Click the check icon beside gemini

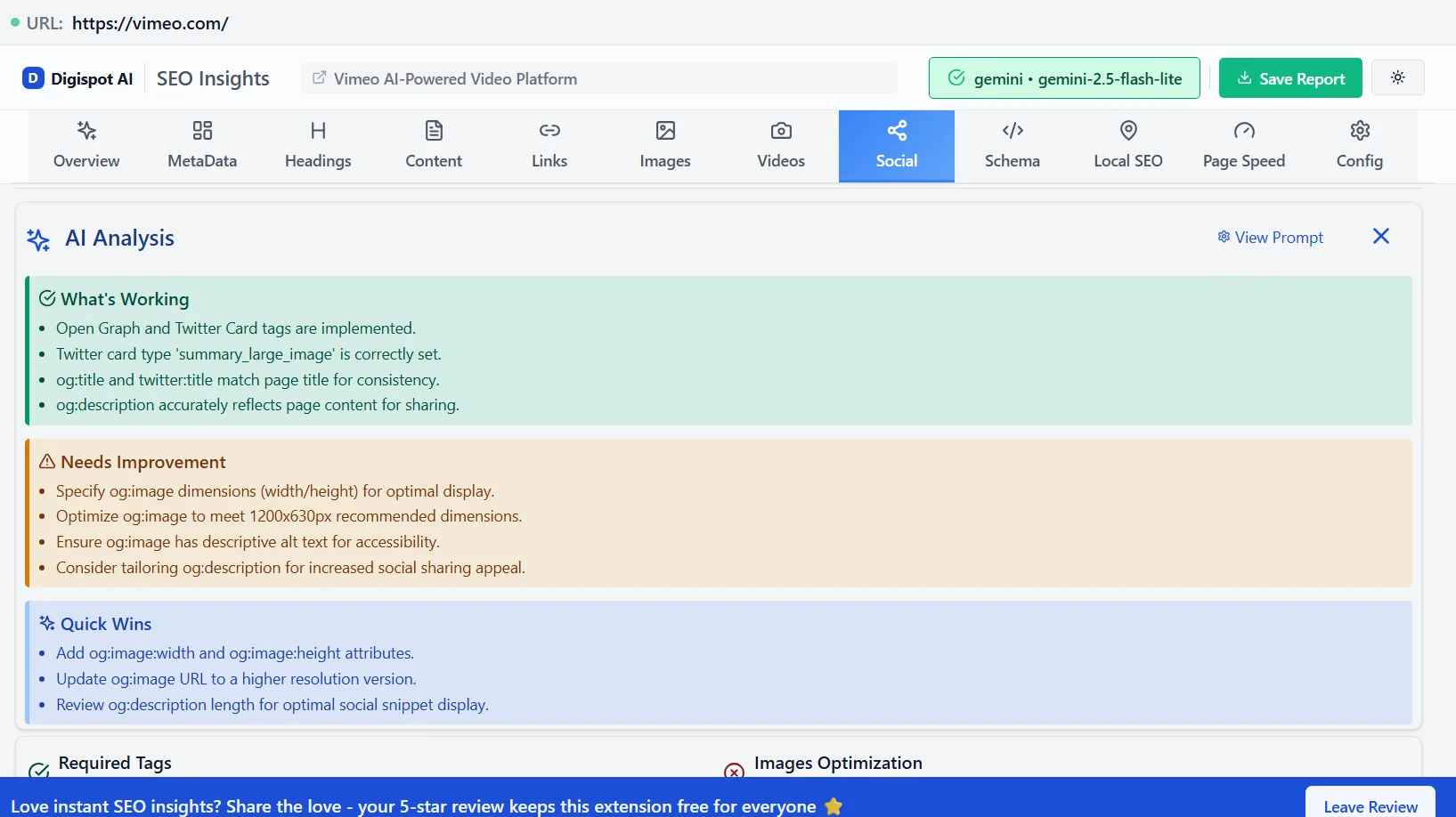click(x=956, y=77)
